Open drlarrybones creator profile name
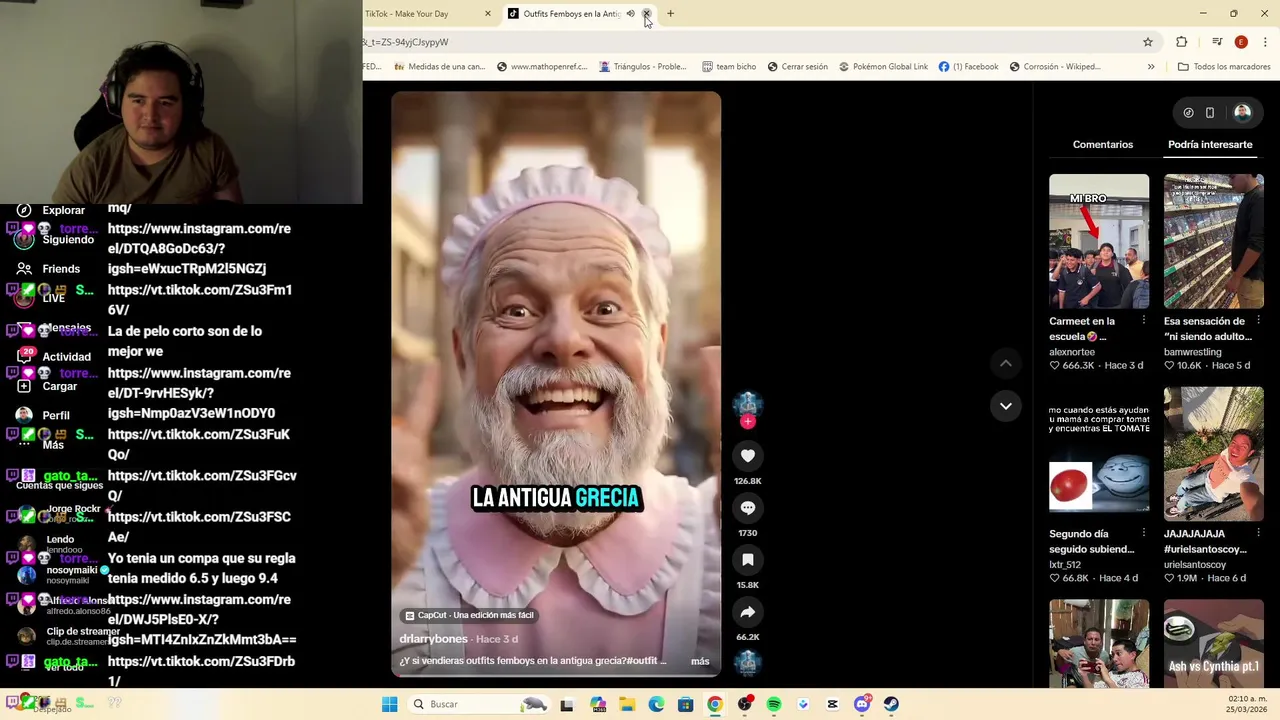Viewport: 1280px width, 720px height. (x=434, y=639)
